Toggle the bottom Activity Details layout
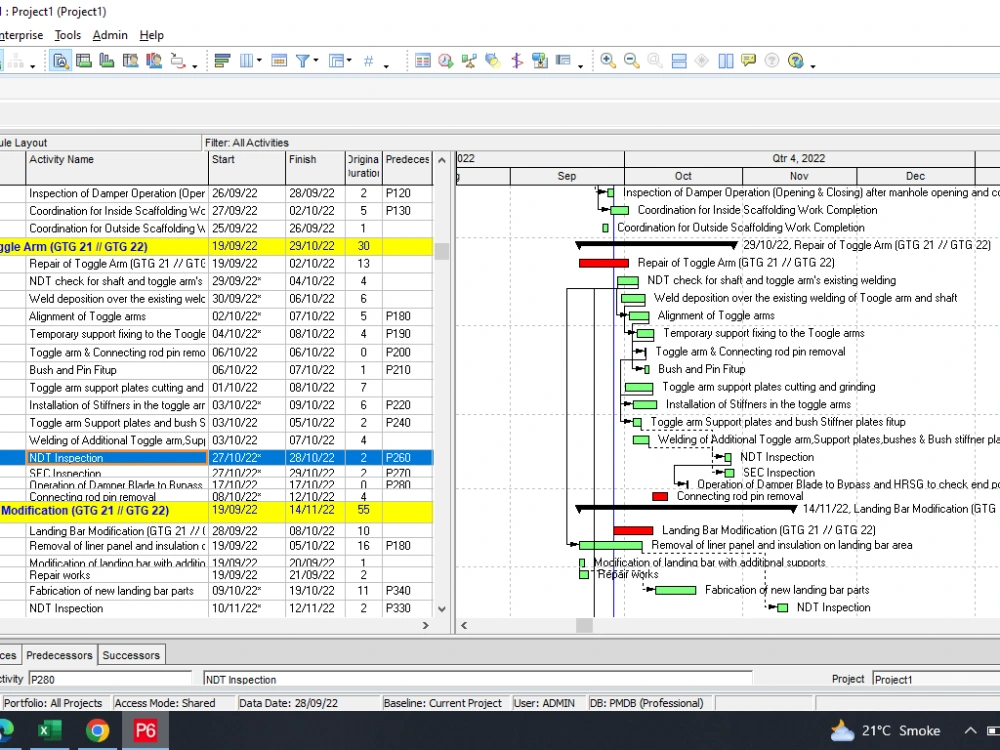This screenshot has width=1000, height=750. point(678,60)
